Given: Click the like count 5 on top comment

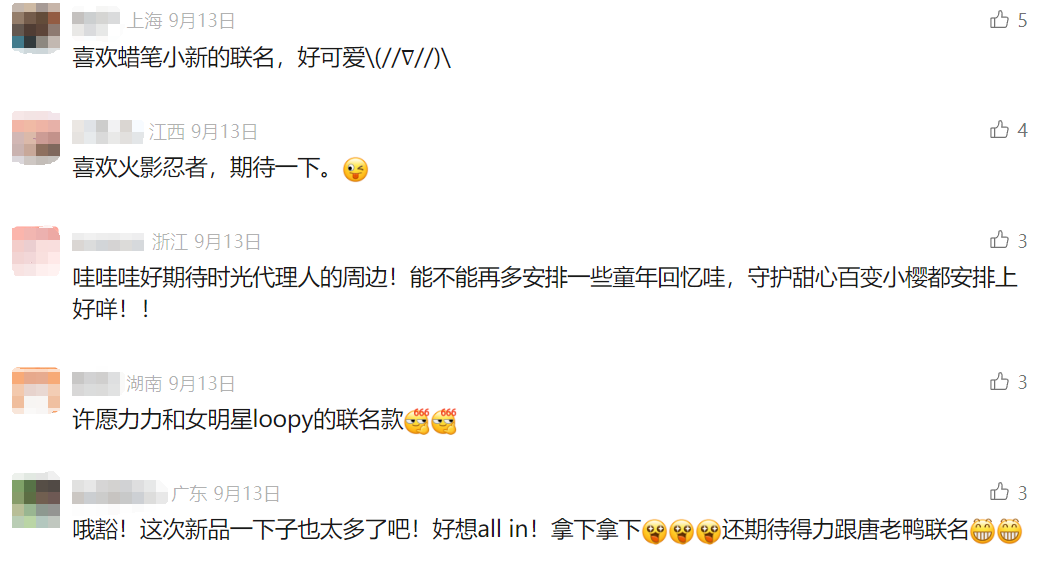Looking at the screenshot, I should (x=1022, y=21).
